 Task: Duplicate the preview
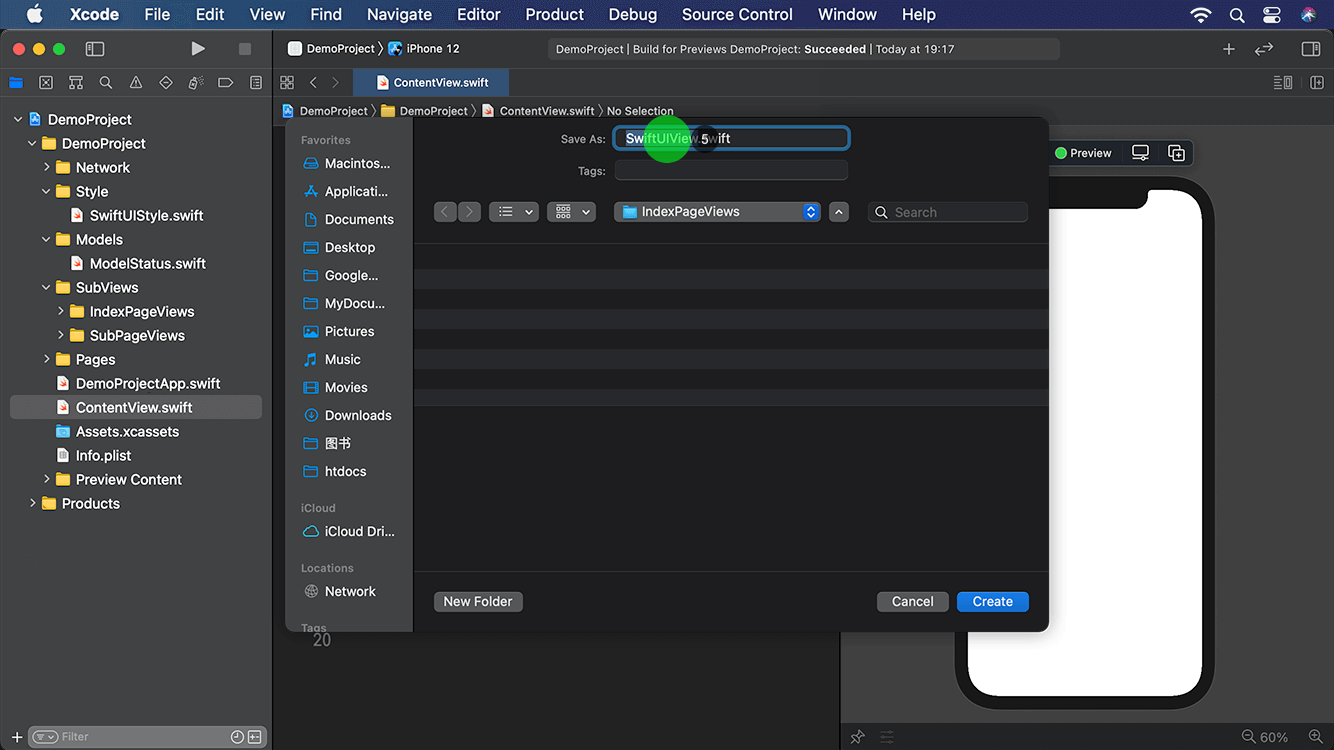1176,153
